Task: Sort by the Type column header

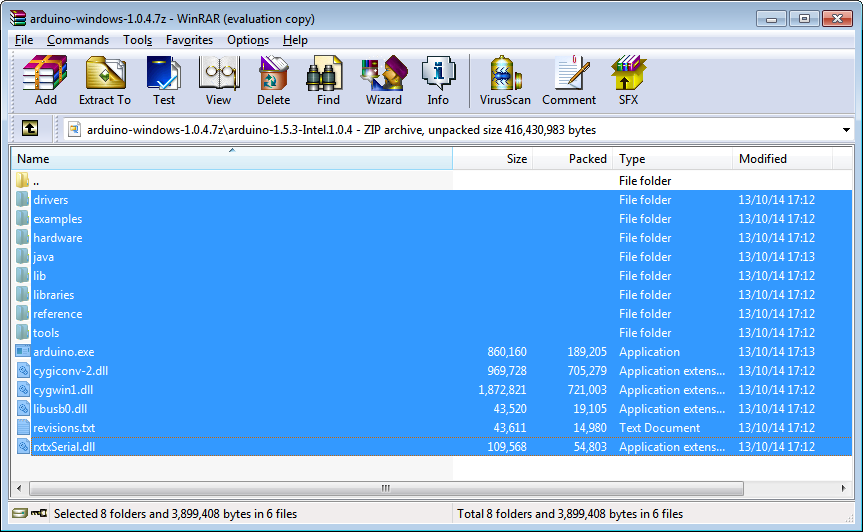Action: [x=672, y=158]
